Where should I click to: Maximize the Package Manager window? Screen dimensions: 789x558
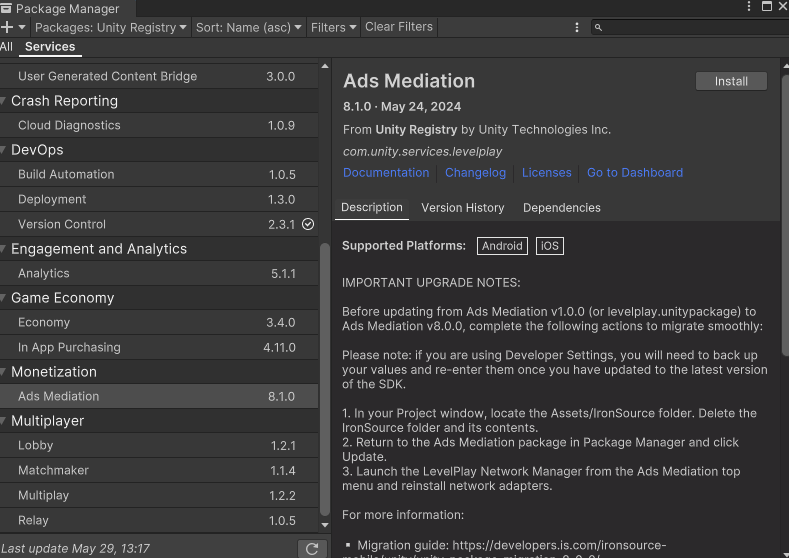tap(767, 6)
